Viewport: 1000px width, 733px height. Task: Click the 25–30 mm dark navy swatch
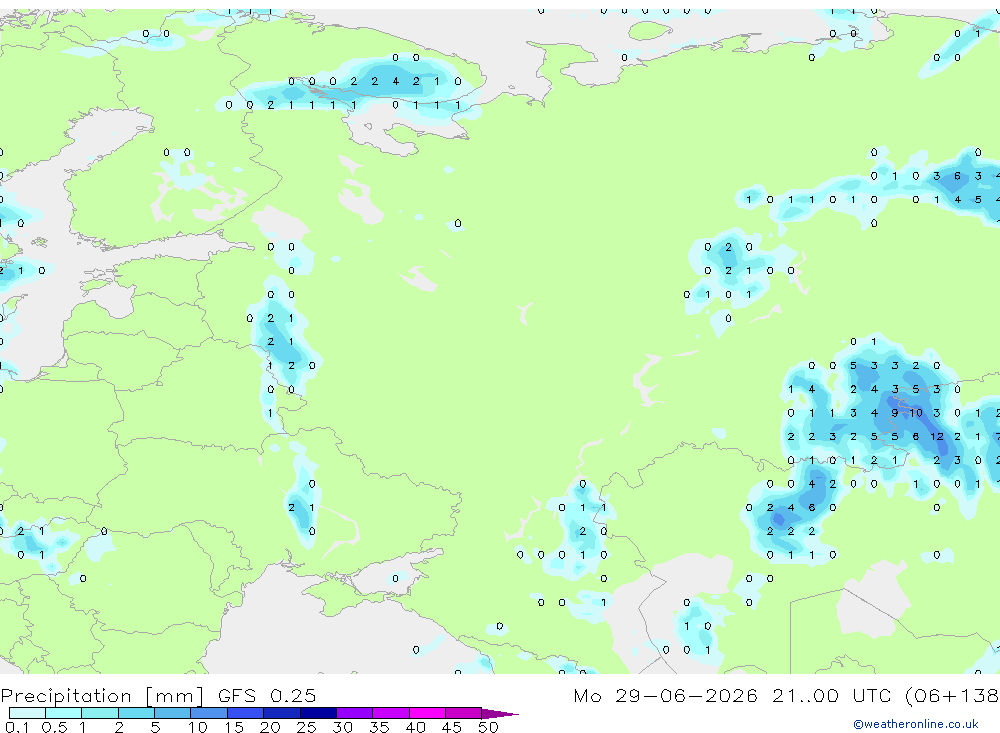tap(318, 713)
